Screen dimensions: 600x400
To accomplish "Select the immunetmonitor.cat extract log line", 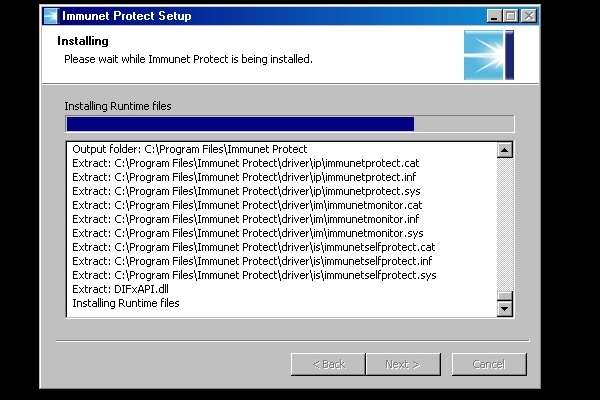I will coord(247,205).
